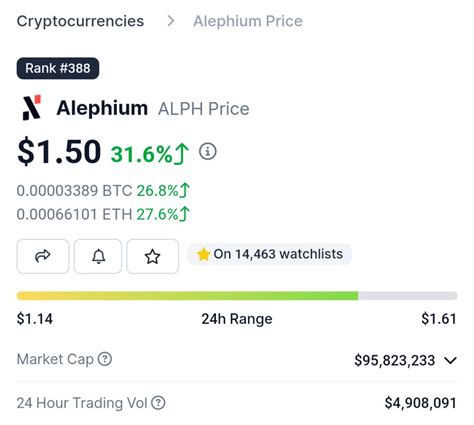Click the breadcrumb chevron separator
The height and width of the screenshot is (425, 474).
point(171,21)
